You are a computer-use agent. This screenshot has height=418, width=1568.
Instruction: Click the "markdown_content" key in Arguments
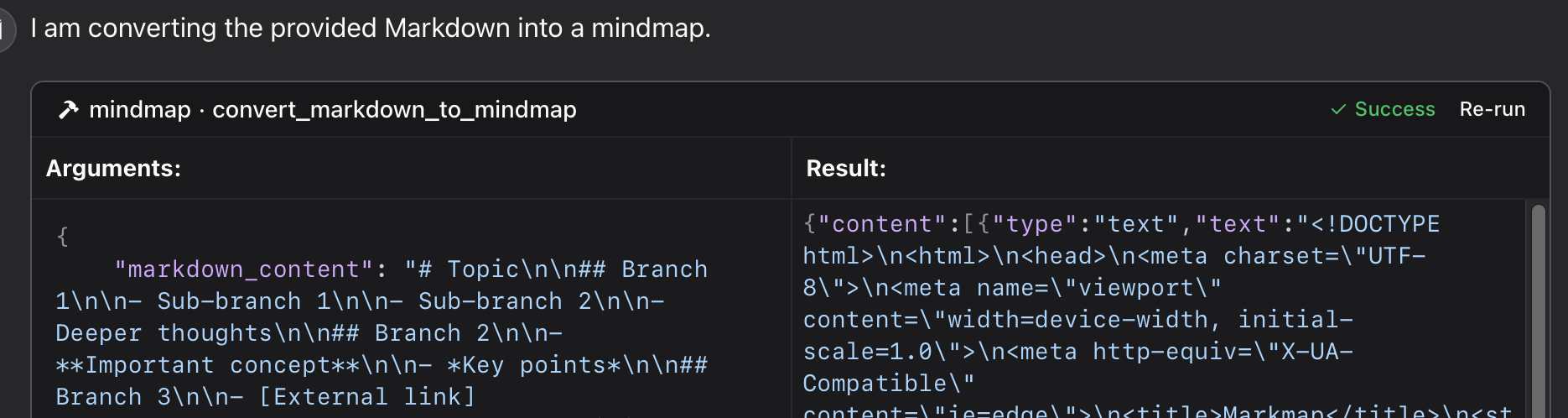click(243, 269)
